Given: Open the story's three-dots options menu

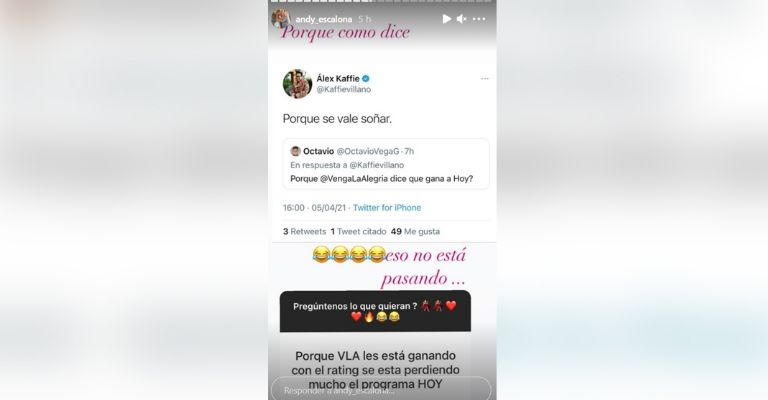Looking at the screenshot, I should click(479, 19).
